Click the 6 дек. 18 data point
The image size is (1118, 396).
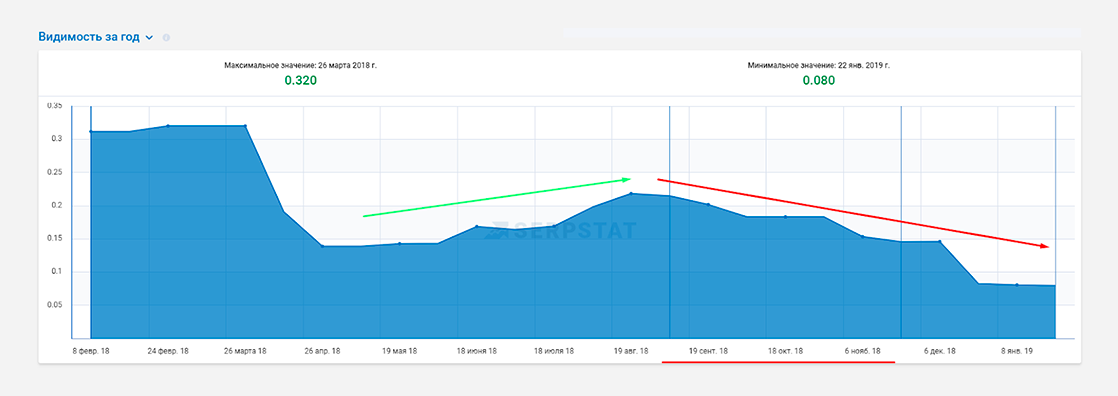[940, 241]
